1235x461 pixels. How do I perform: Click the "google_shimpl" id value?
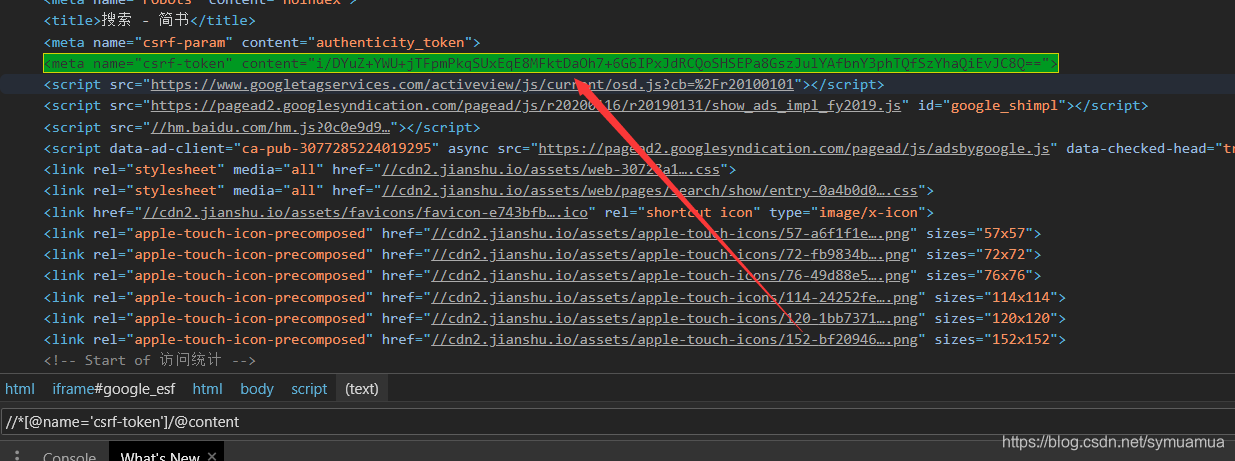click(1003, 105)
